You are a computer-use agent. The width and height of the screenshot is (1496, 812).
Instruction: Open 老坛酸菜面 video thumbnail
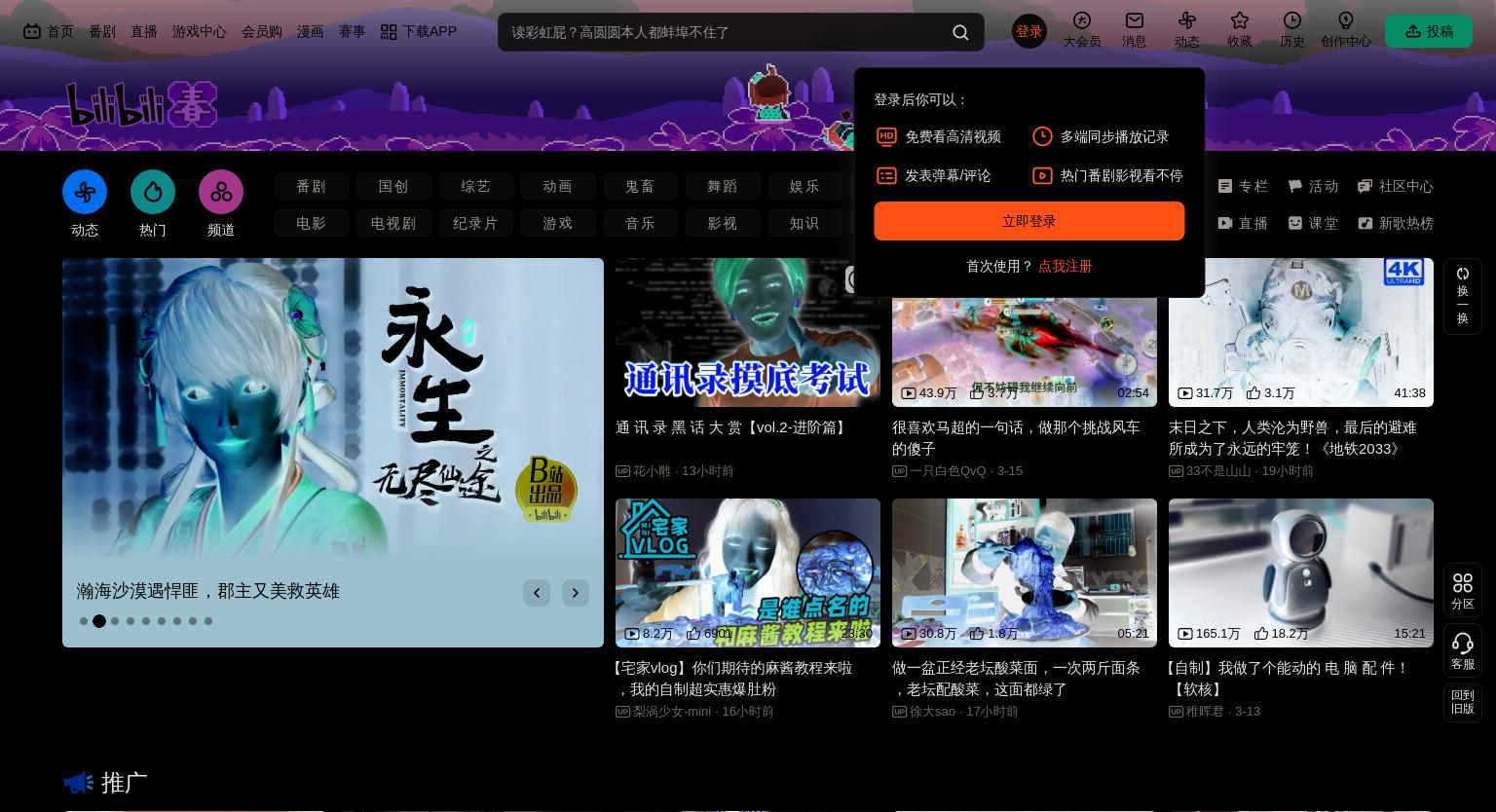click(1025, 572)
